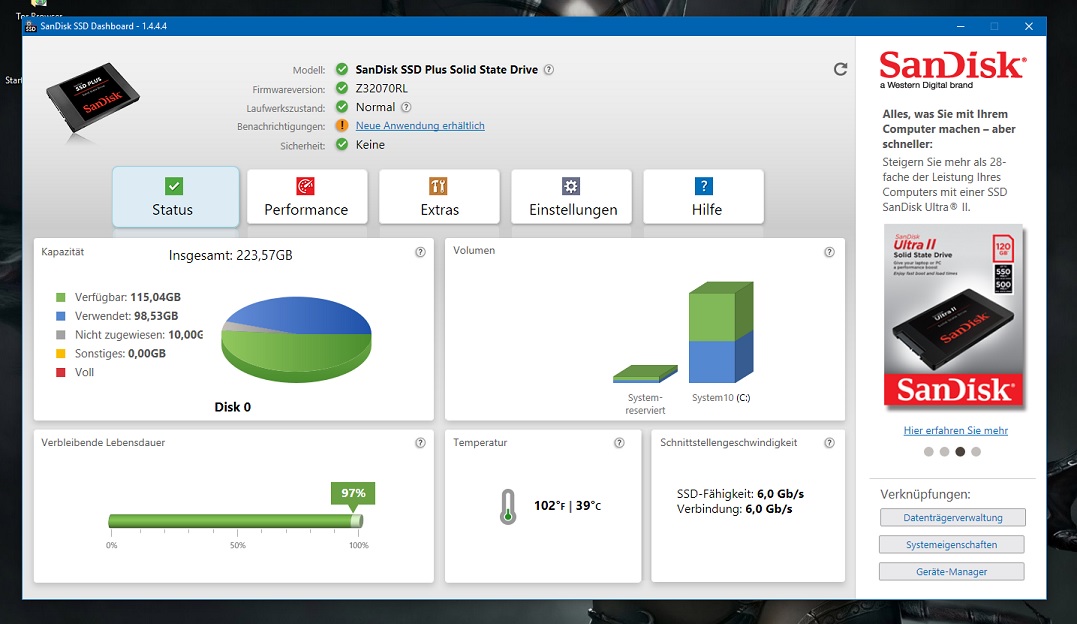
Task: Click Verbindung: 6,0 Gb/s text
Action: click(x=734, y=509)
